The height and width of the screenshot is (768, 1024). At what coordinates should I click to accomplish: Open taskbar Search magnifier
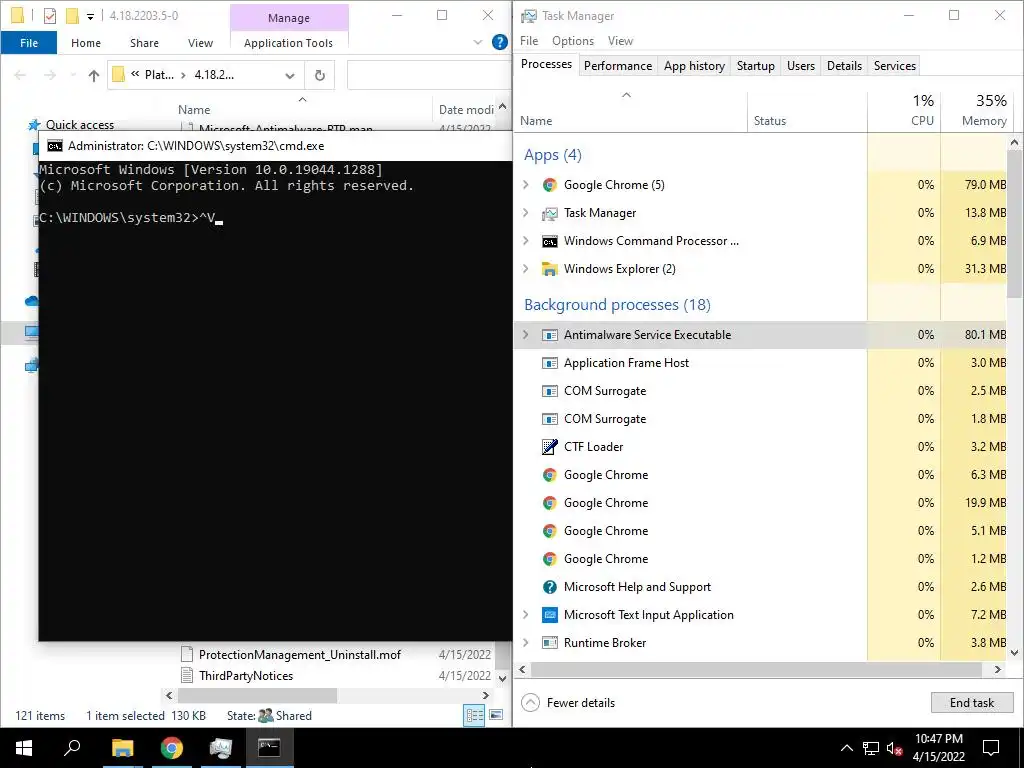tap(72, 748)
